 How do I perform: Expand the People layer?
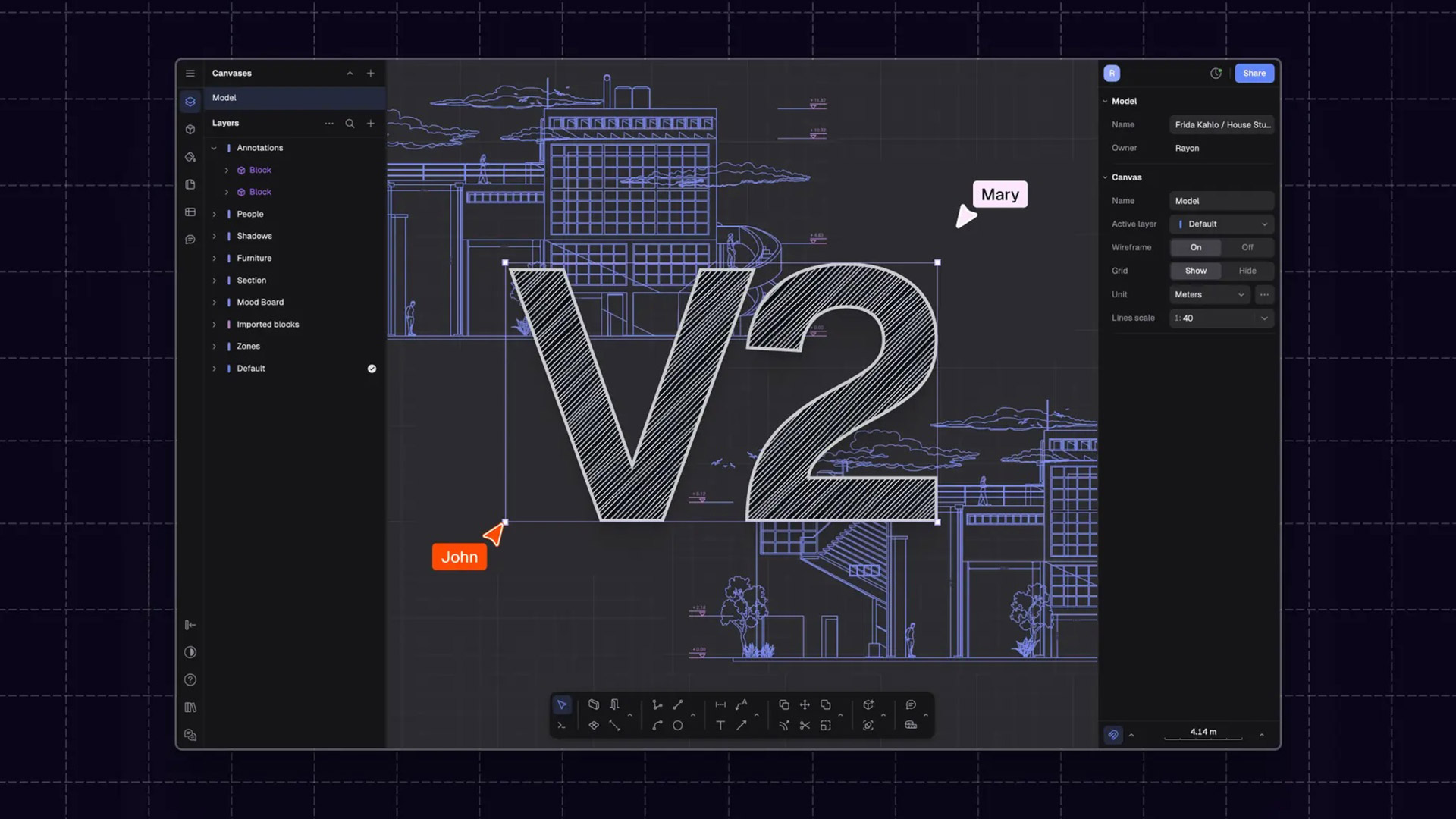click(215, 214)
